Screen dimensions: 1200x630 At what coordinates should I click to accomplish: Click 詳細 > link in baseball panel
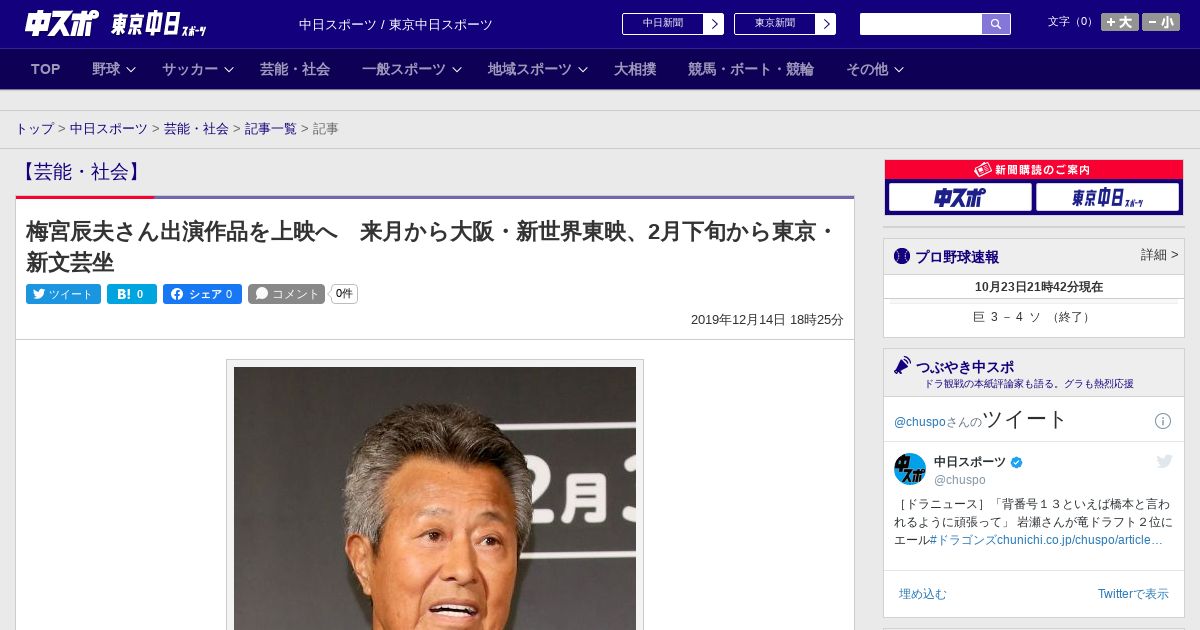point(1160,255)
